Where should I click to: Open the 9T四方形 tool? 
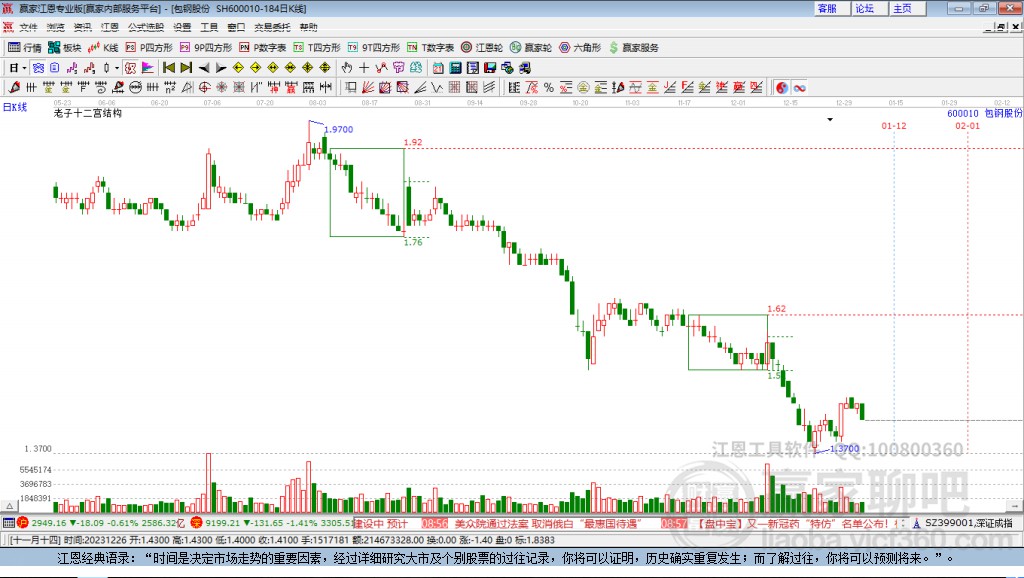374,48
